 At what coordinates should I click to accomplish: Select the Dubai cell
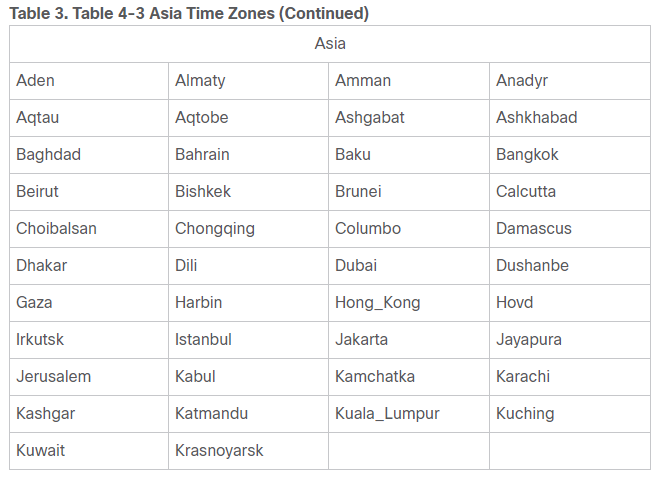356,266
